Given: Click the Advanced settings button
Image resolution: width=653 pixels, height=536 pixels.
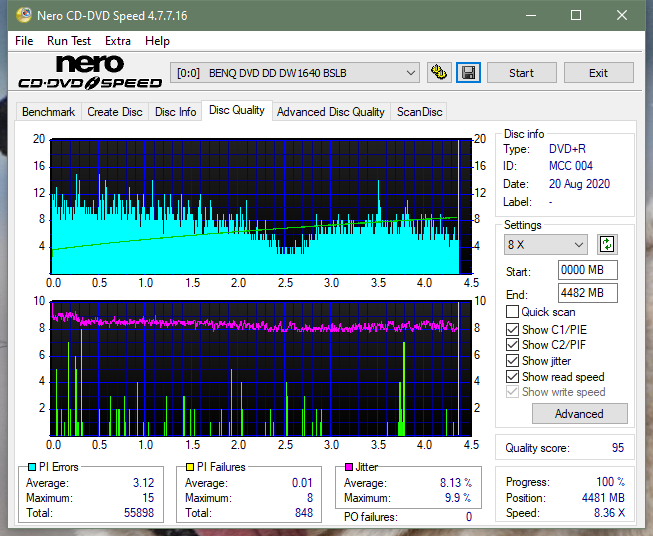Looking at the screenshot, I should coord(579,414).
